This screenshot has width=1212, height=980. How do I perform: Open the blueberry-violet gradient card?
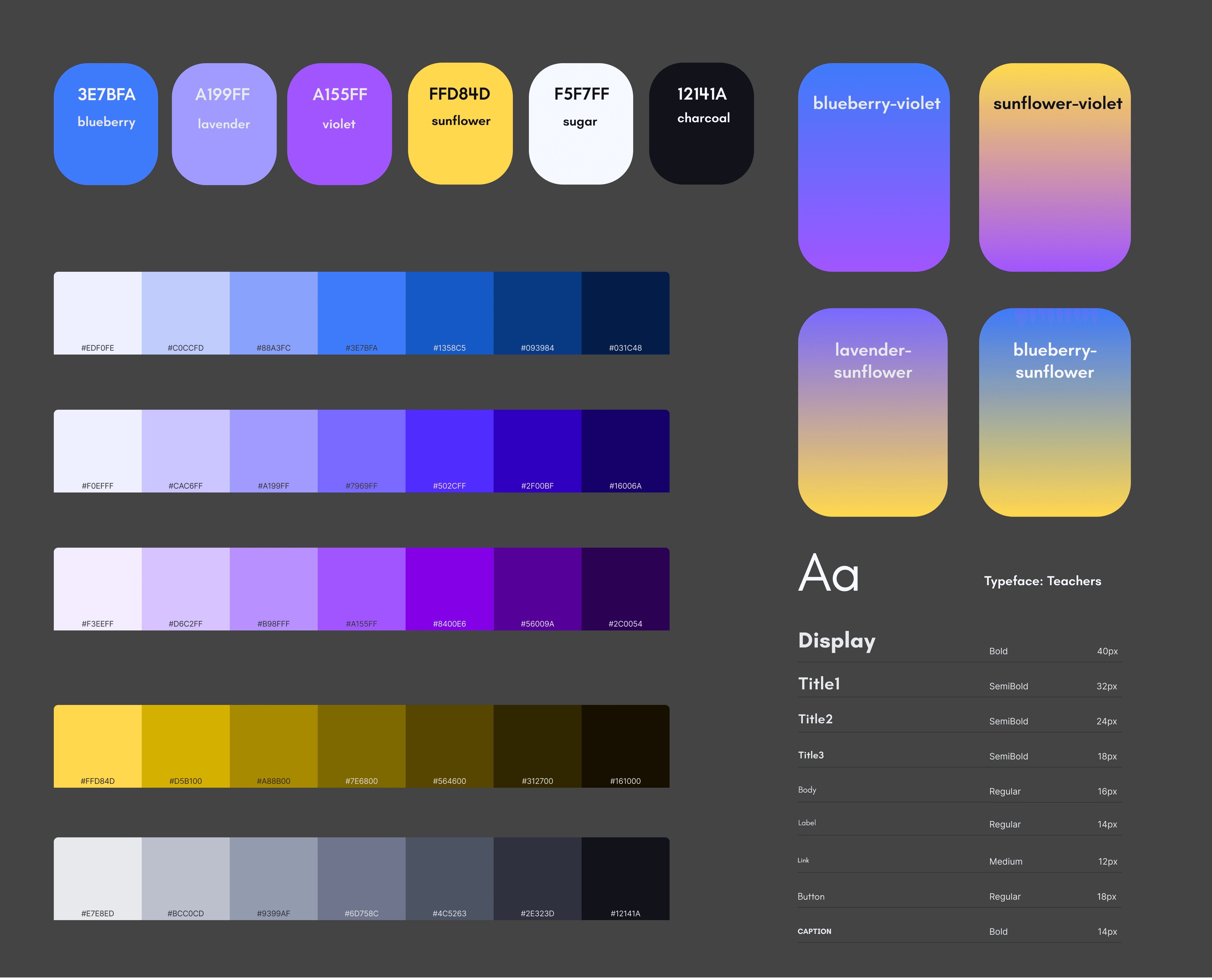click(x=873, y=168)
